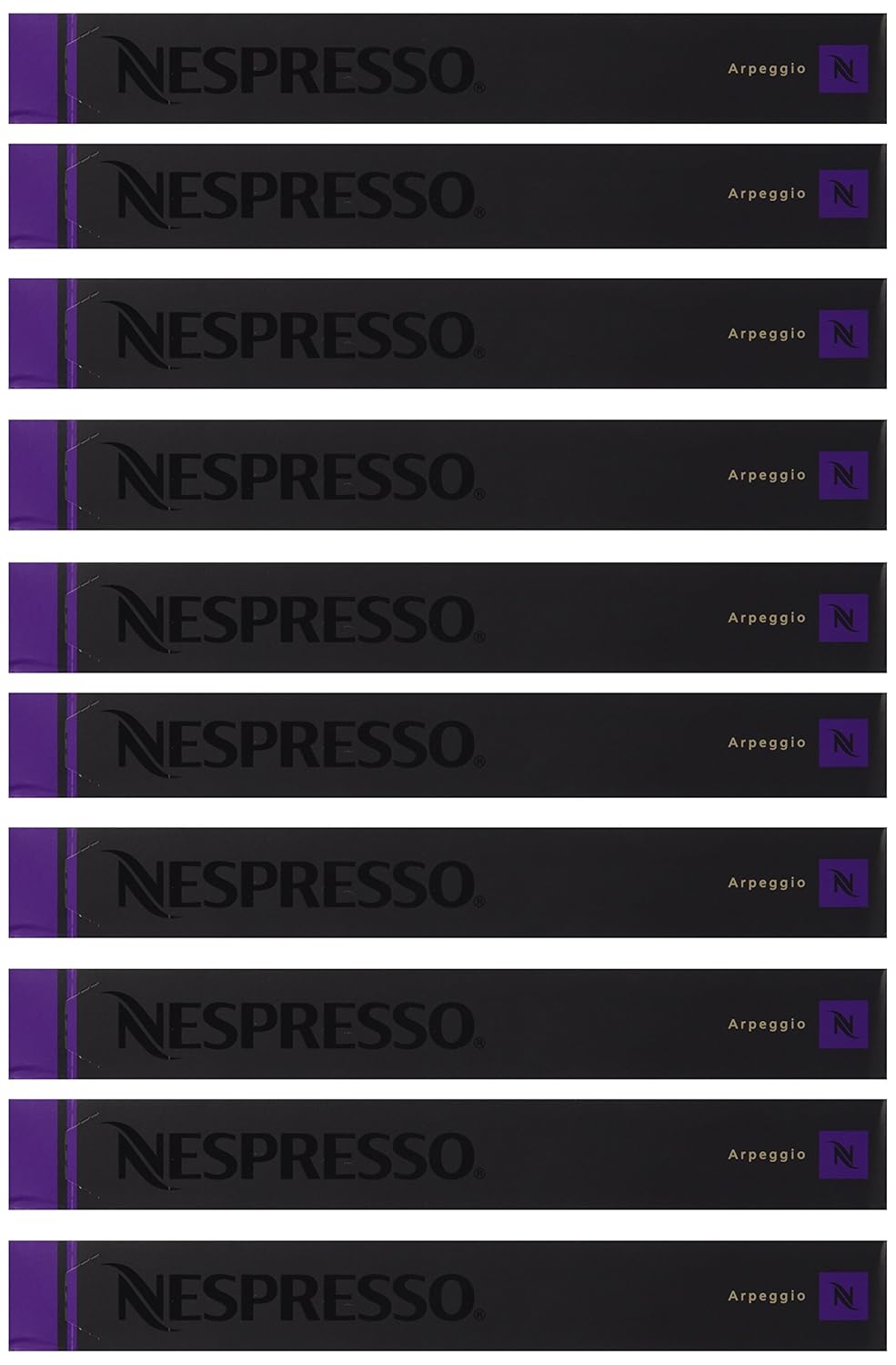Click the N logo icon on the second box
896x1365 pixels.
843,194
